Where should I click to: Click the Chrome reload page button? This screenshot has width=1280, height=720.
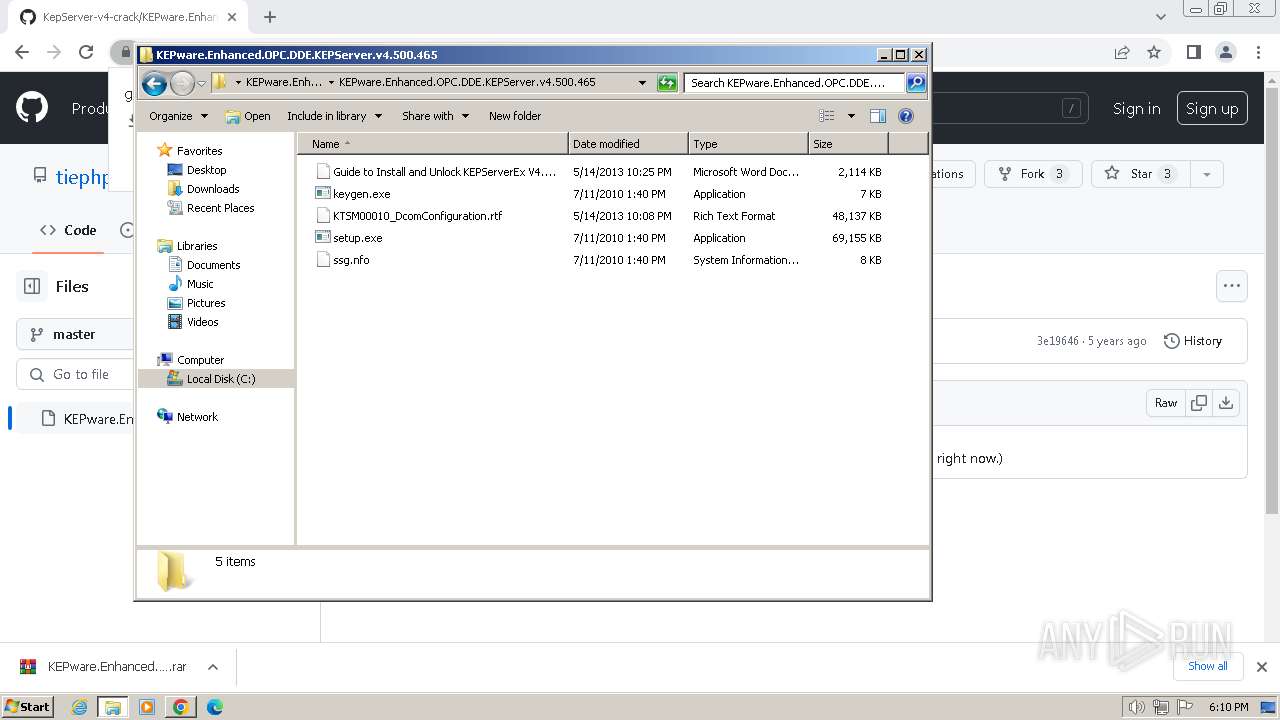tap(86, 52)
